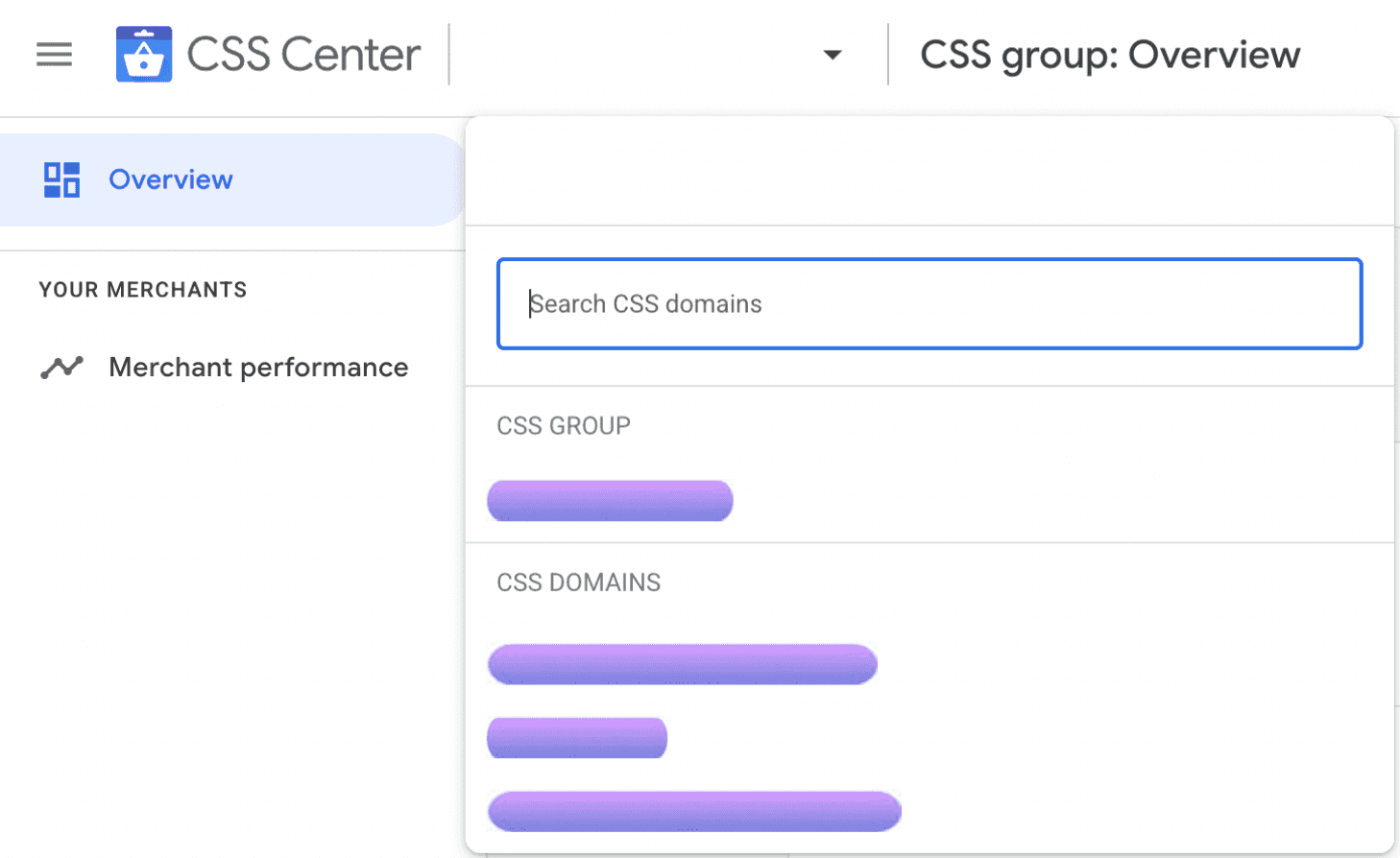
Task: Collapse the account selector dropdown arrow
Action: click(x=833, y=55)
